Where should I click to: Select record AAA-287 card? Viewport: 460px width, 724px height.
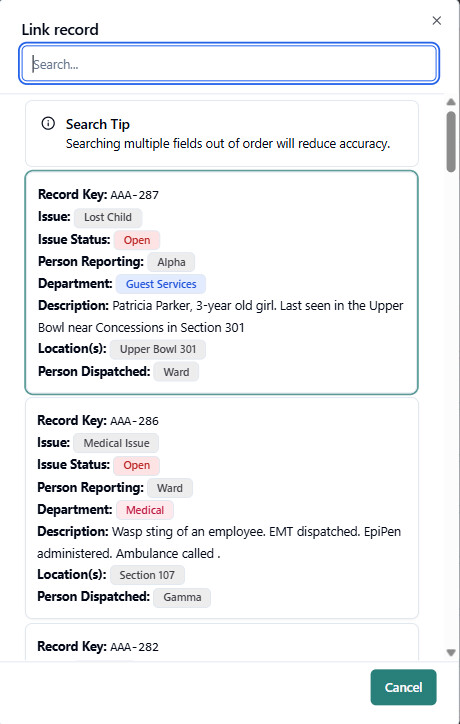222,283
